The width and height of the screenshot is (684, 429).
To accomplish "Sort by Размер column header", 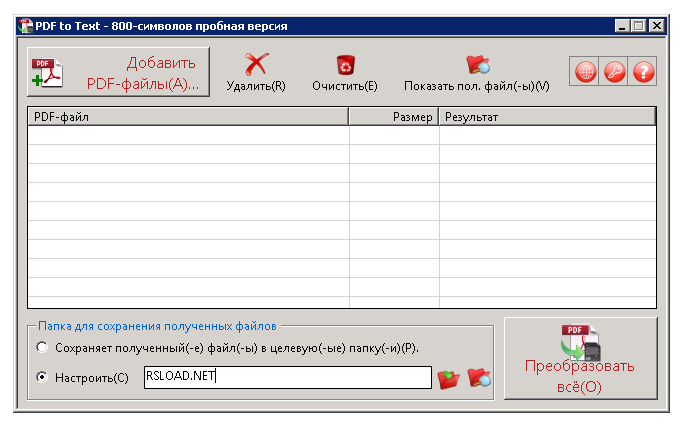I will click(x=393, y=117).
